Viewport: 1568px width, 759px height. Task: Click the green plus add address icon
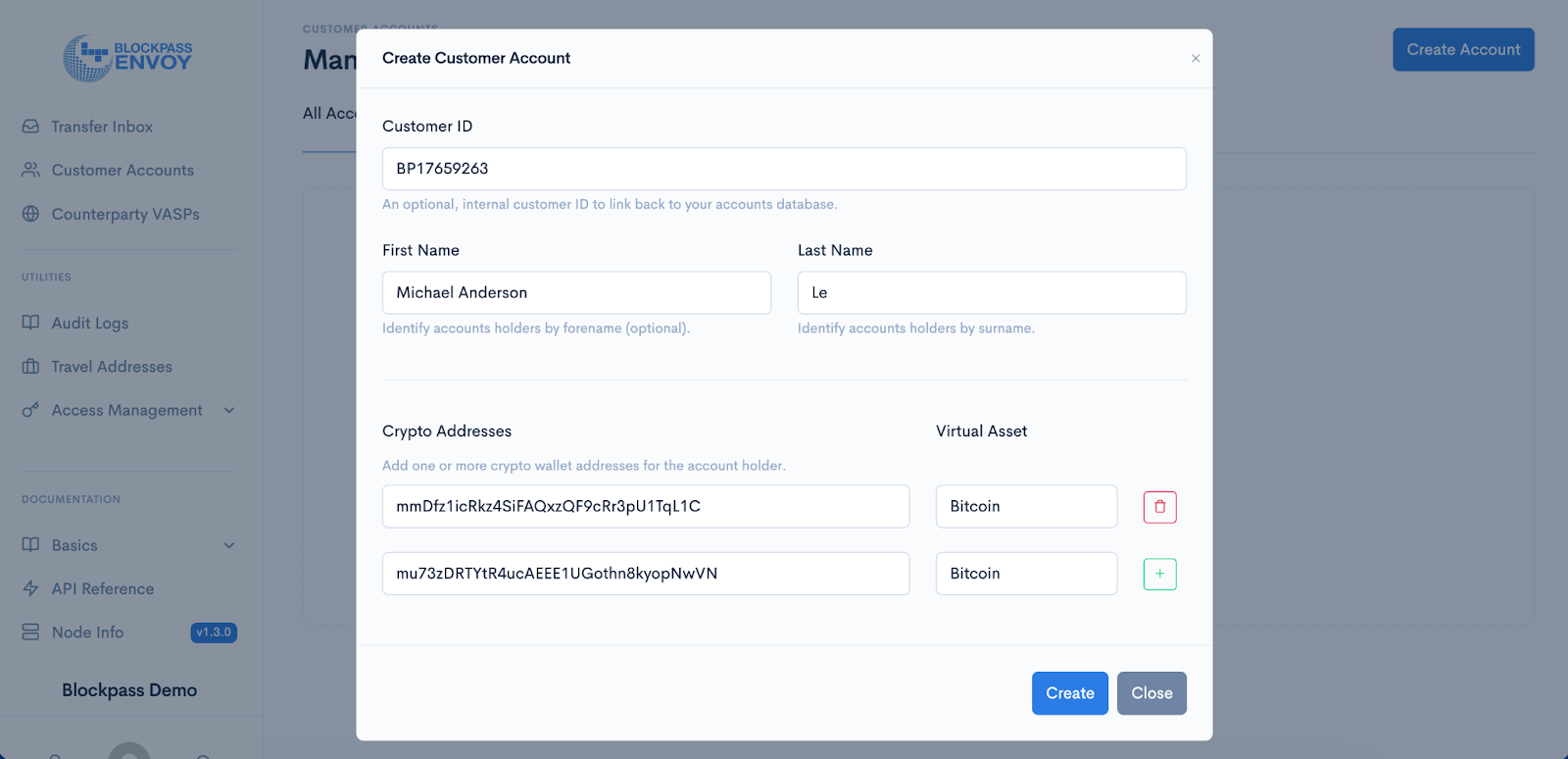(1159, 574)
